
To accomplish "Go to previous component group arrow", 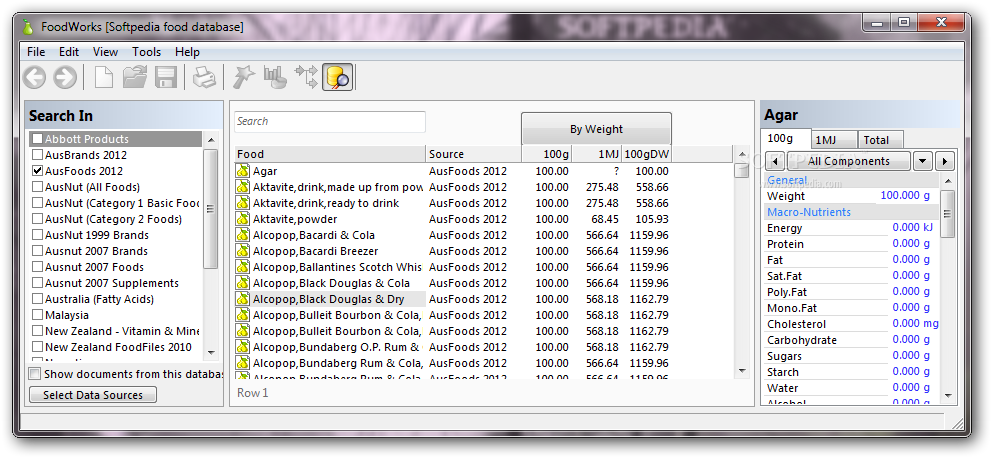I will (x=775, y=161).
